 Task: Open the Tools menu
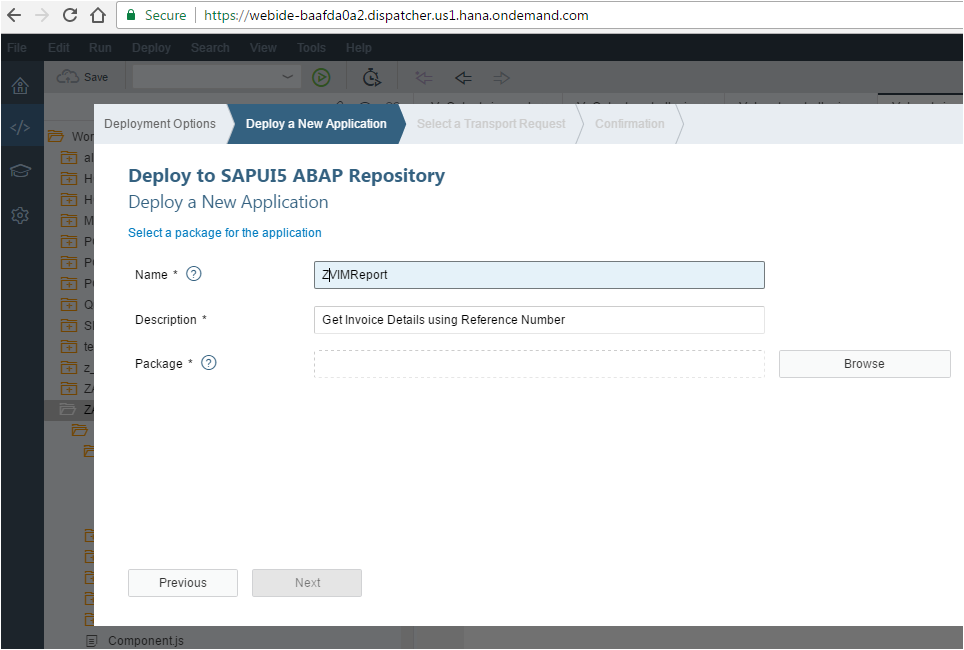click(311, 48)
